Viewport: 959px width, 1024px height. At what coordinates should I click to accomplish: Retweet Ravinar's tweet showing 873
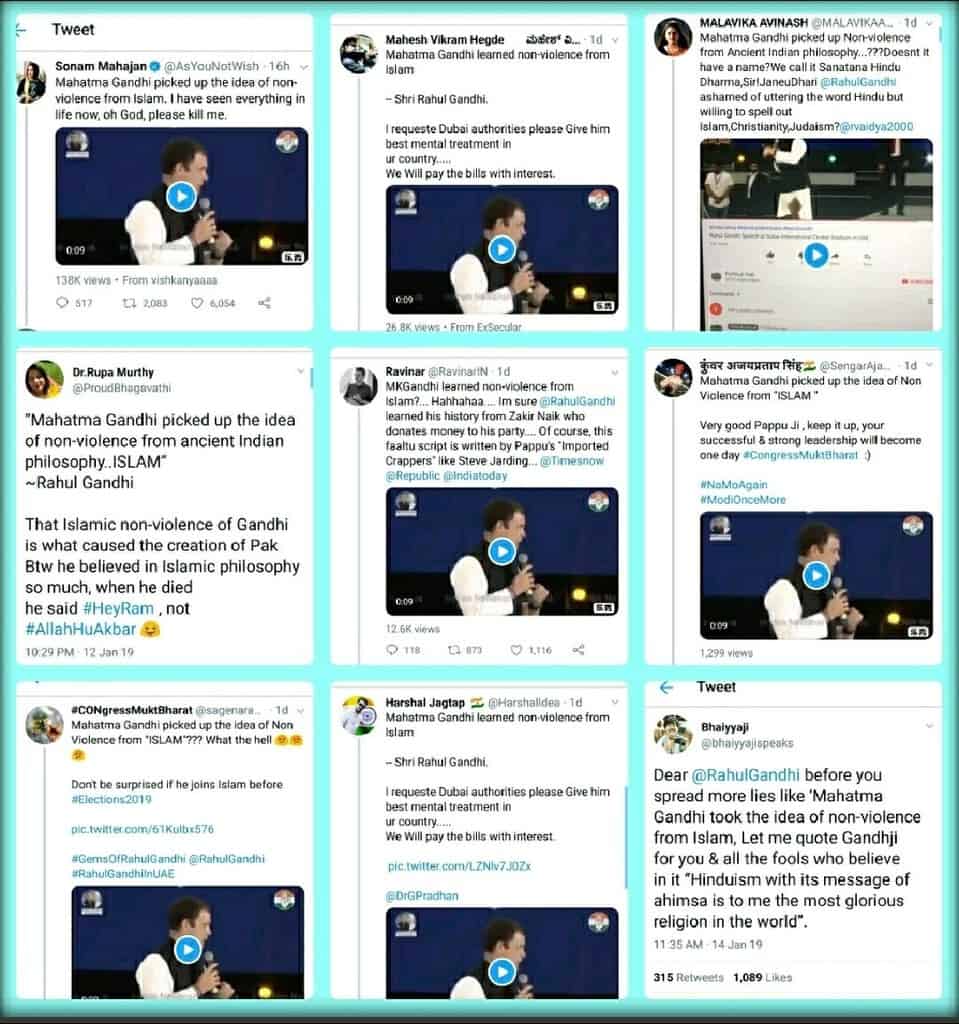tap(454, 650)
